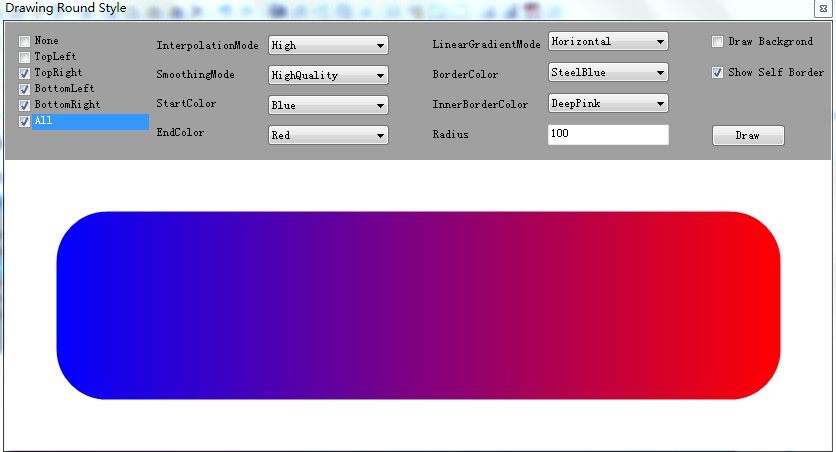This screenshot has width=836, height=452.
Task: Click the Radius label
Action: (450, 134)
